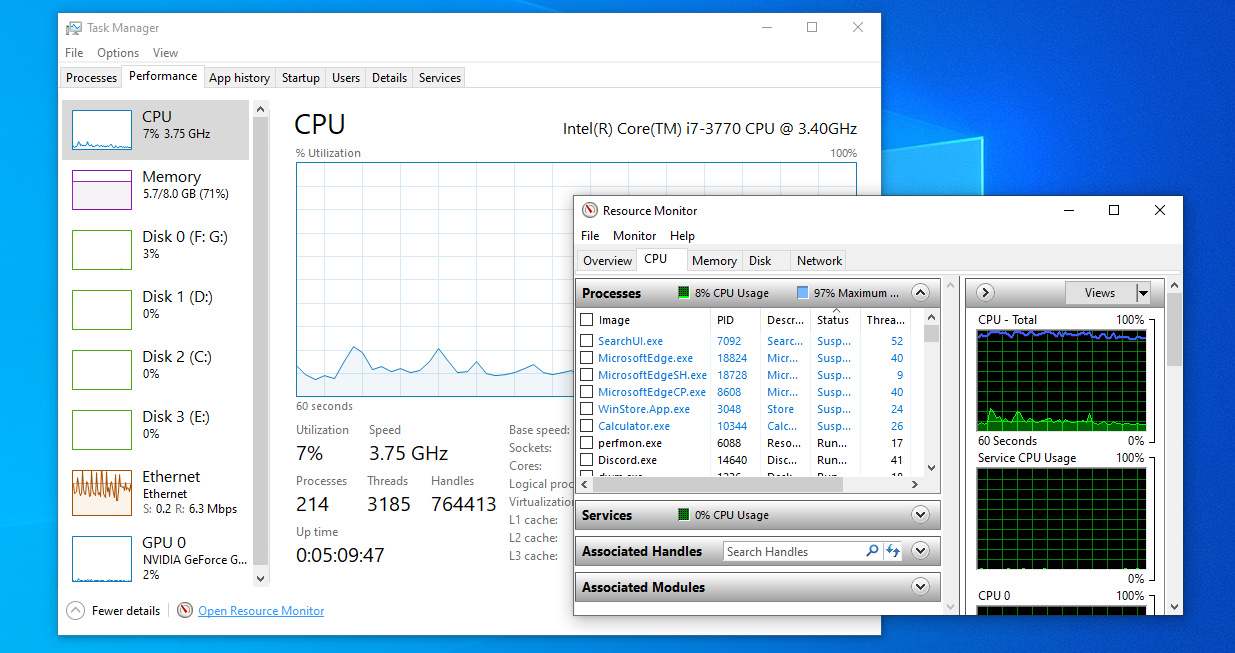Select the Disk 0 (F: G:) graph thumbnail
This screenshot has height=653, width=1235.
coord(101,250)
